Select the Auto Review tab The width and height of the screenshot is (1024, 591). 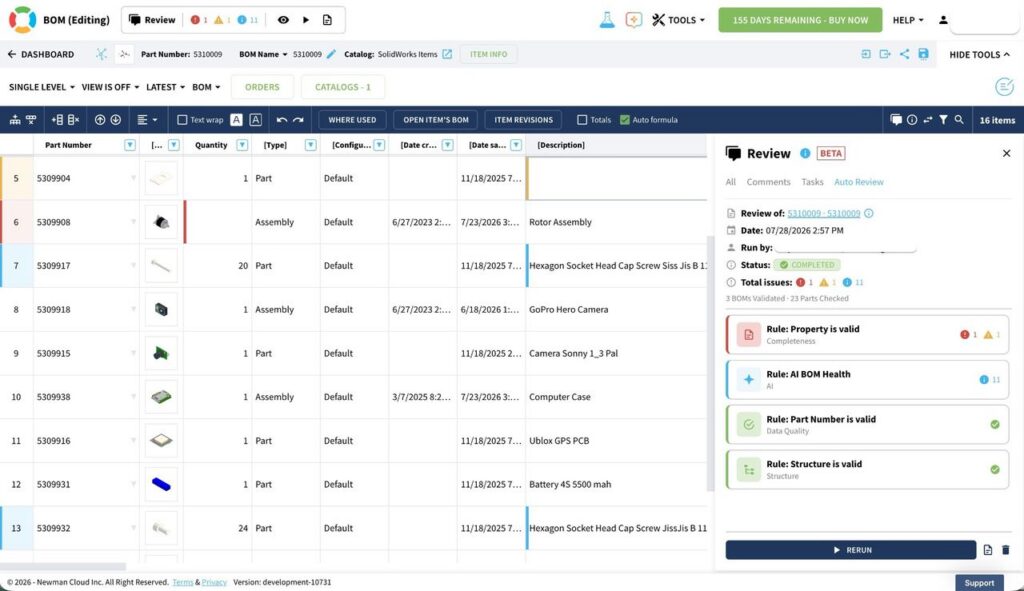pos(859,182)
